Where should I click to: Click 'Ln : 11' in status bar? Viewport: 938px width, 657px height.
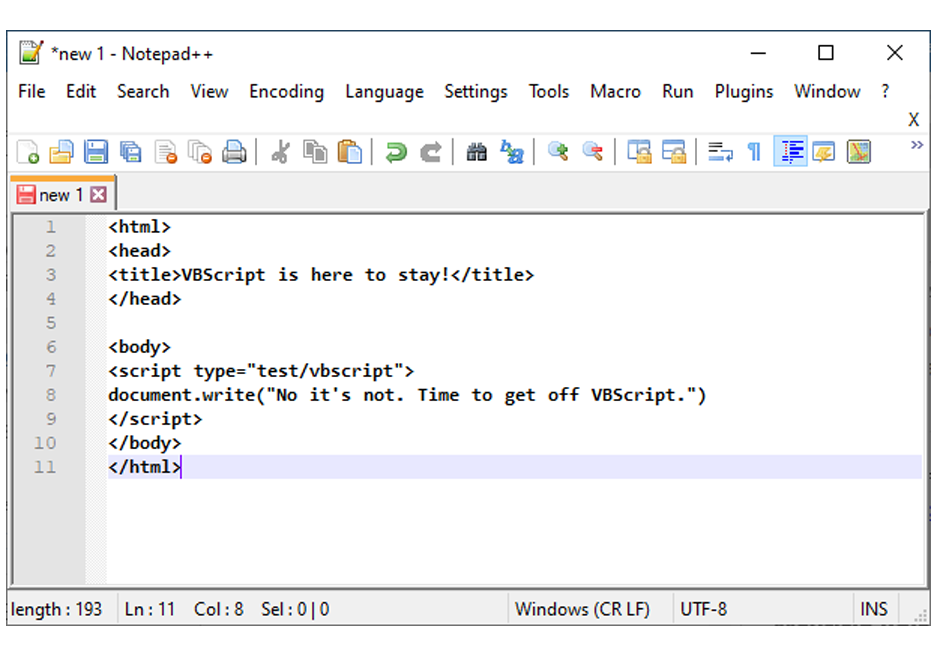click(150, 609)
